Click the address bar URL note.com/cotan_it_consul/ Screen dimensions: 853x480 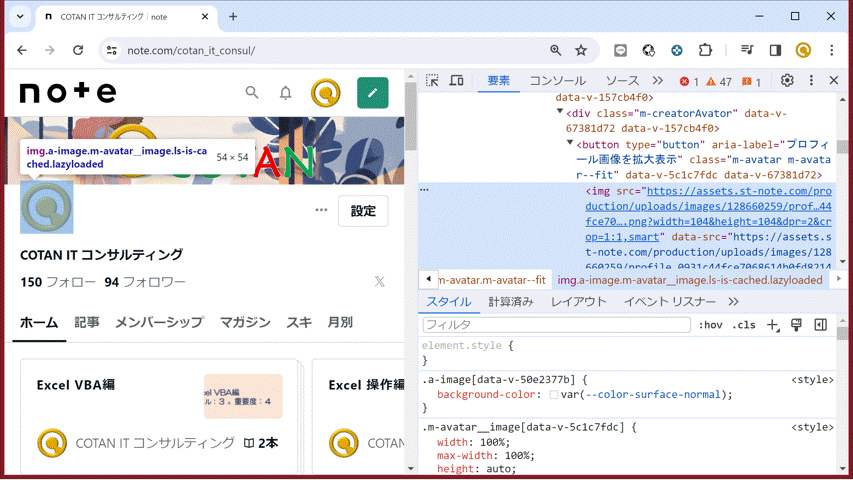(x=191, y=51)
